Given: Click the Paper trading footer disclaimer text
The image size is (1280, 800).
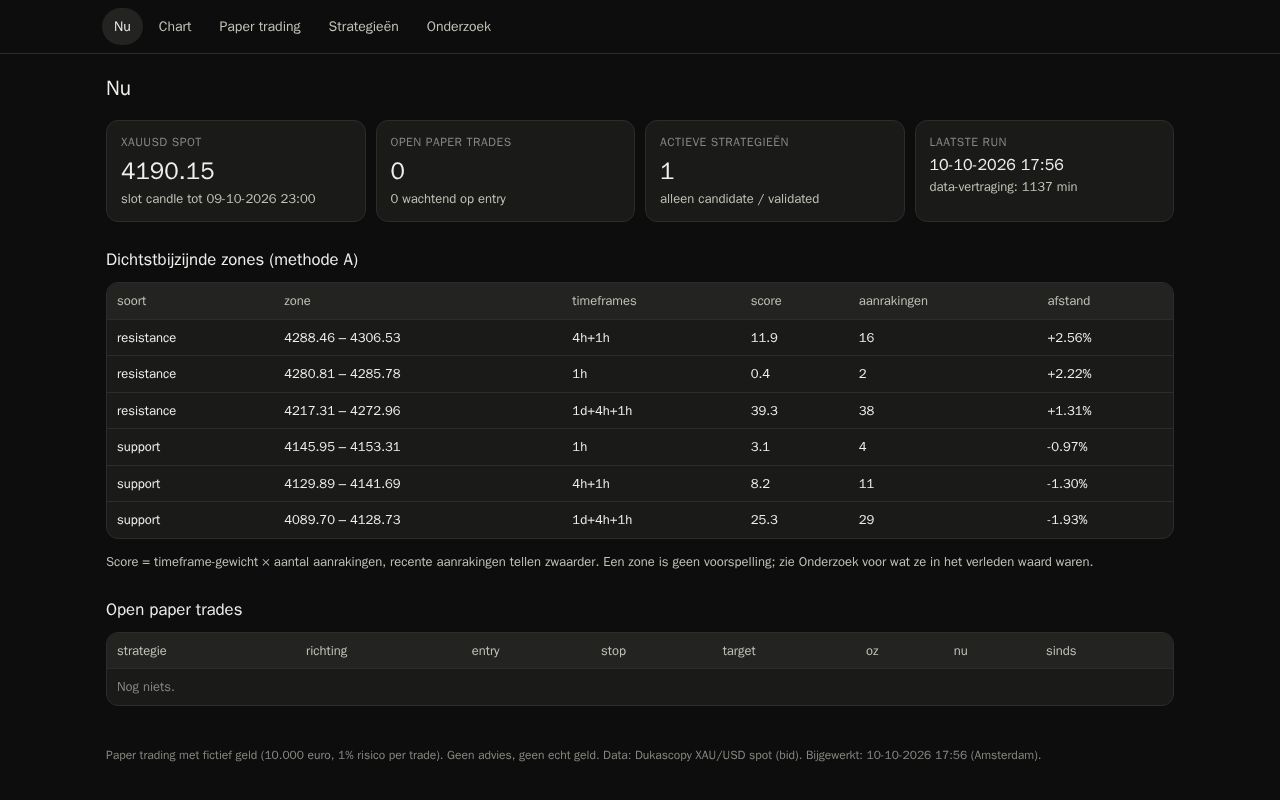Looking at the screenshot, I should 574,755.
